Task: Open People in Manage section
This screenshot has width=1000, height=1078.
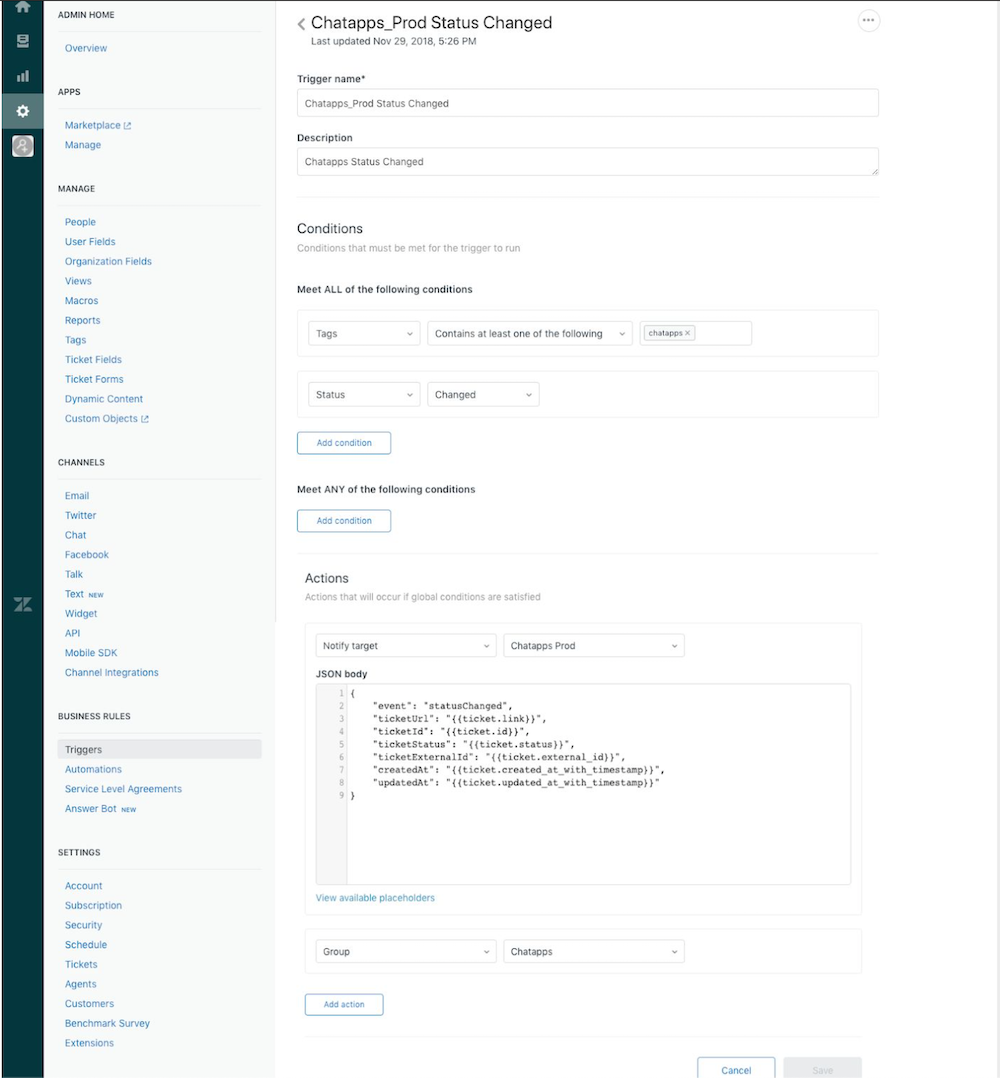Action: [x=80, y=222]
